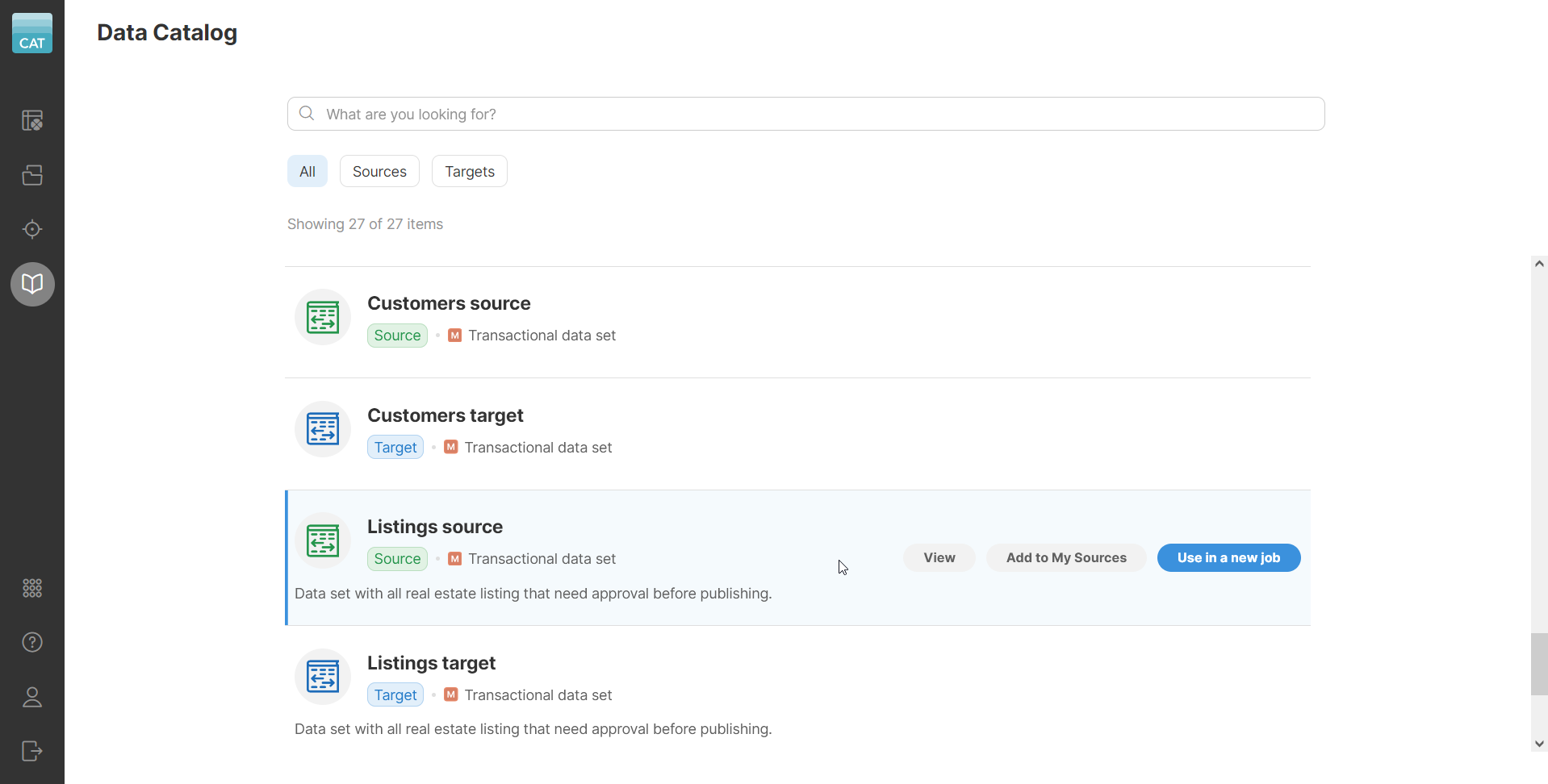Click Use in a new job
1548x784 pixels.
click(x=1228, y=557)
